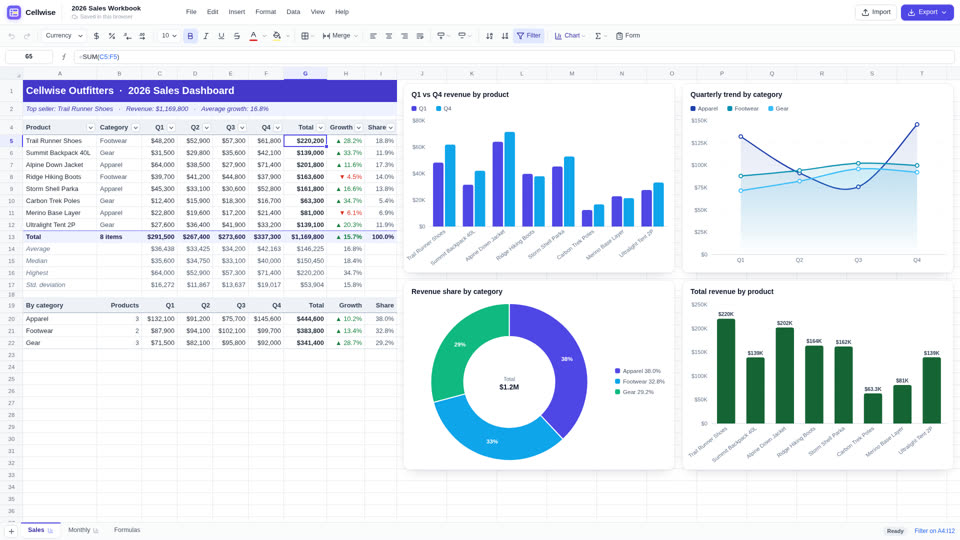Open Growth column filter arrow
This screenshot has width=960, height=540.
358,128
